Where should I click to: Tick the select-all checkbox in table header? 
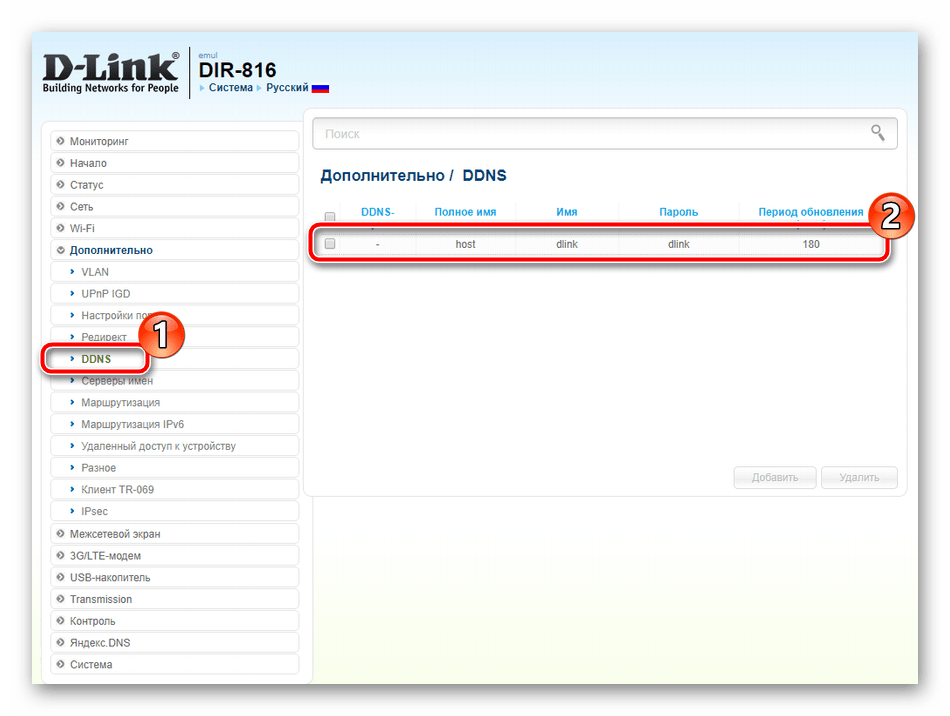point(330,216)
